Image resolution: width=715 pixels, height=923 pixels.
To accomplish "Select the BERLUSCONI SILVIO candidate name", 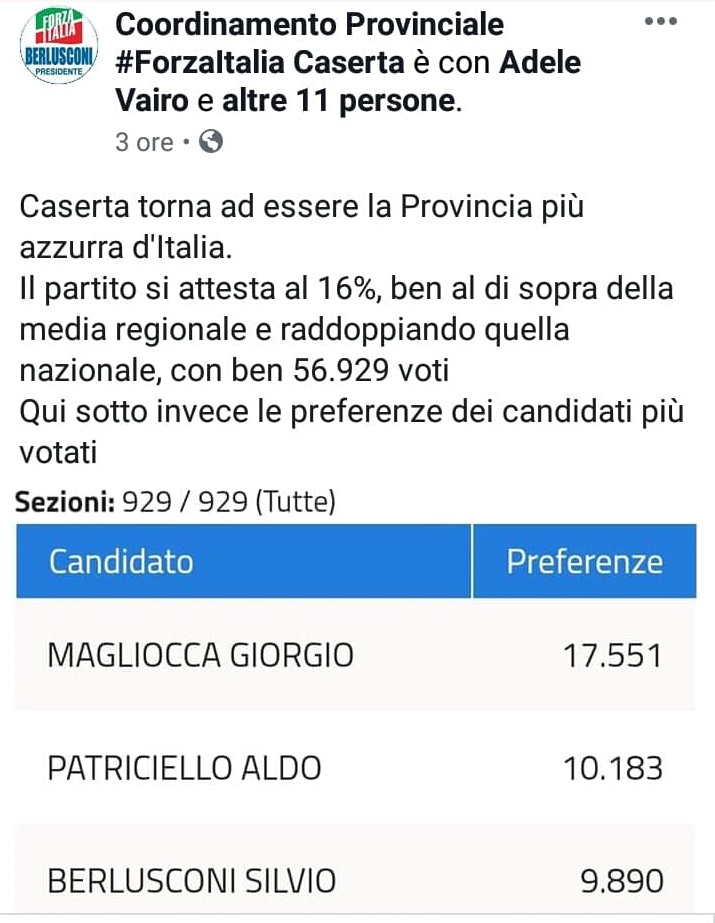I will [192, 882].
